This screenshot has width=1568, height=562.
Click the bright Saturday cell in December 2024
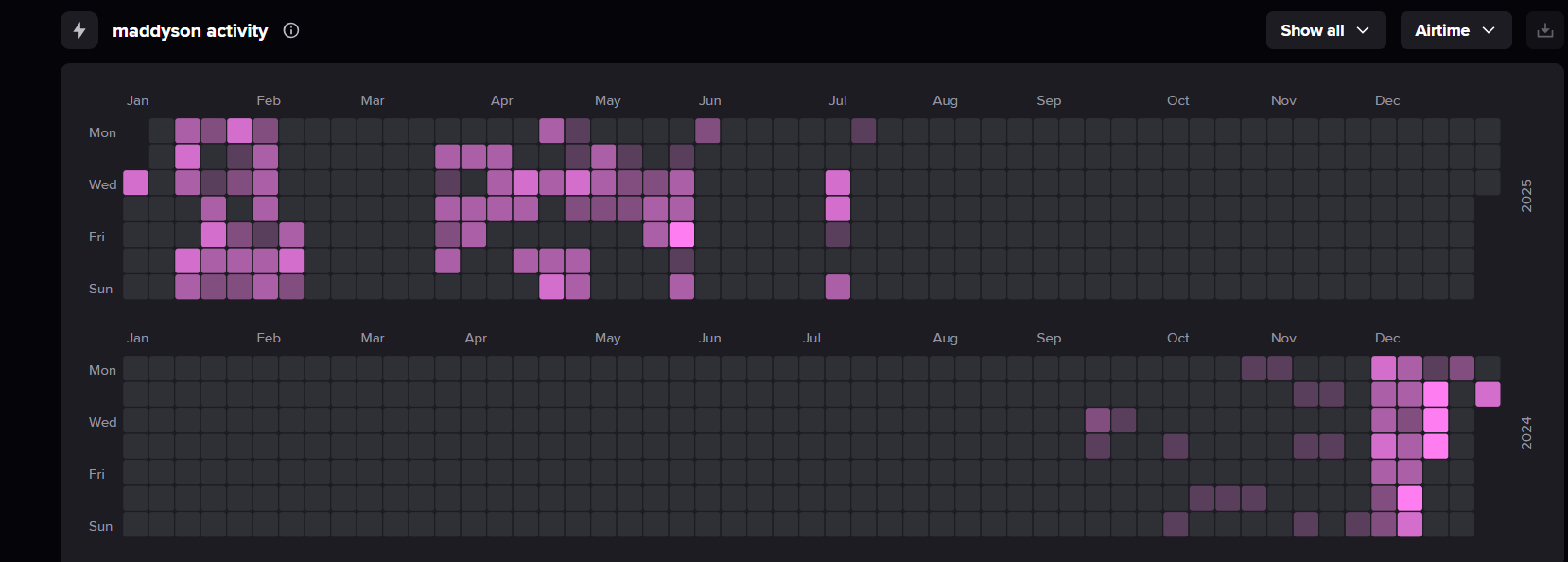(1410, 498)
